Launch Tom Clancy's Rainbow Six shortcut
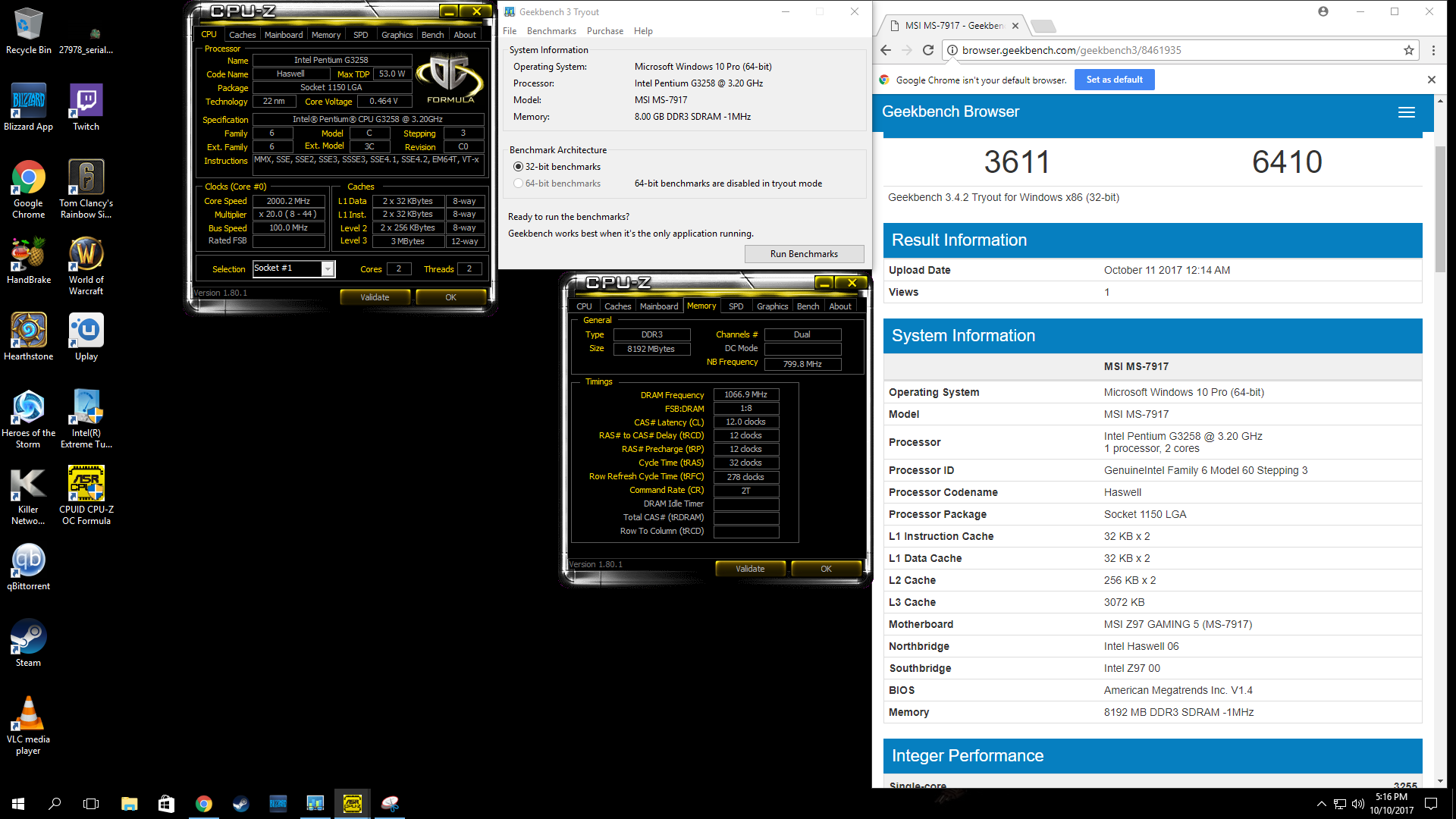The height and width of the screenshot is (819, 1456). (86, 190)
